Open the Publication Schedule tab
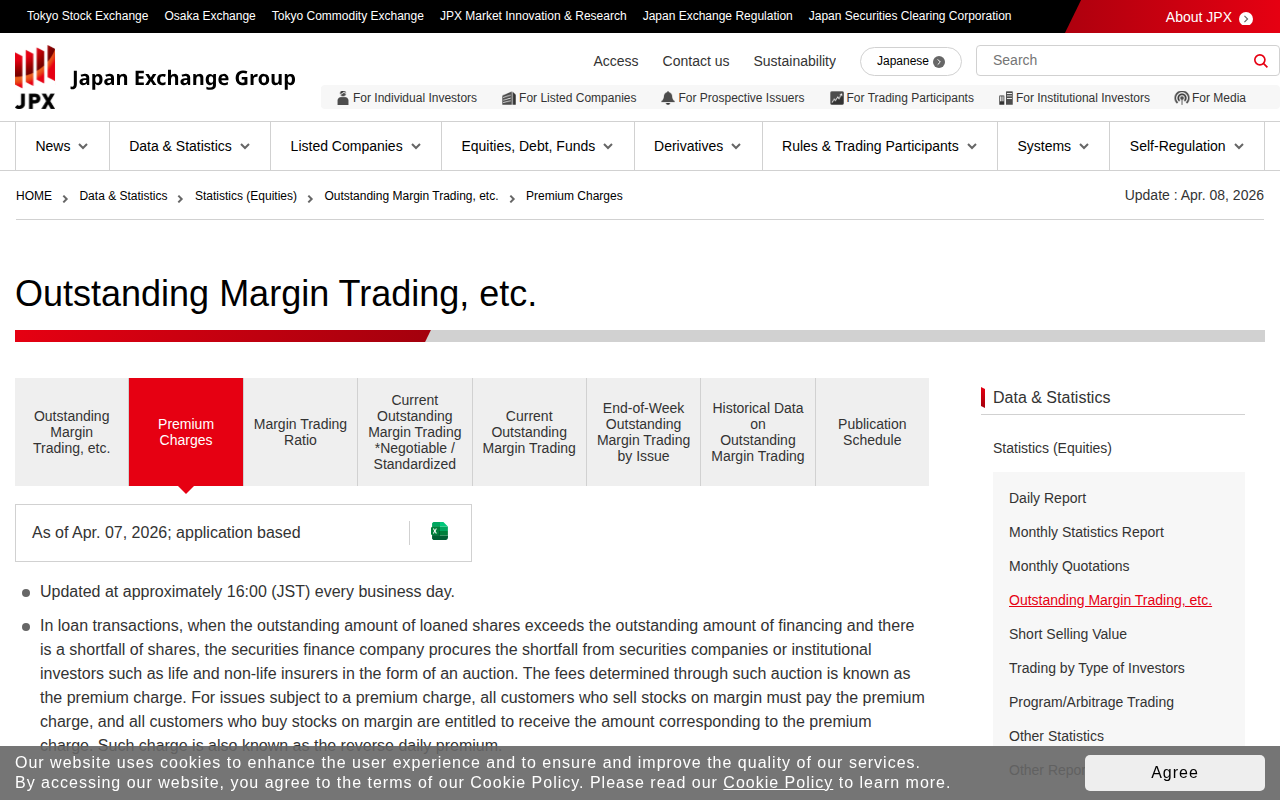This screenshot has height=800, width=1280. coord(872,432)
